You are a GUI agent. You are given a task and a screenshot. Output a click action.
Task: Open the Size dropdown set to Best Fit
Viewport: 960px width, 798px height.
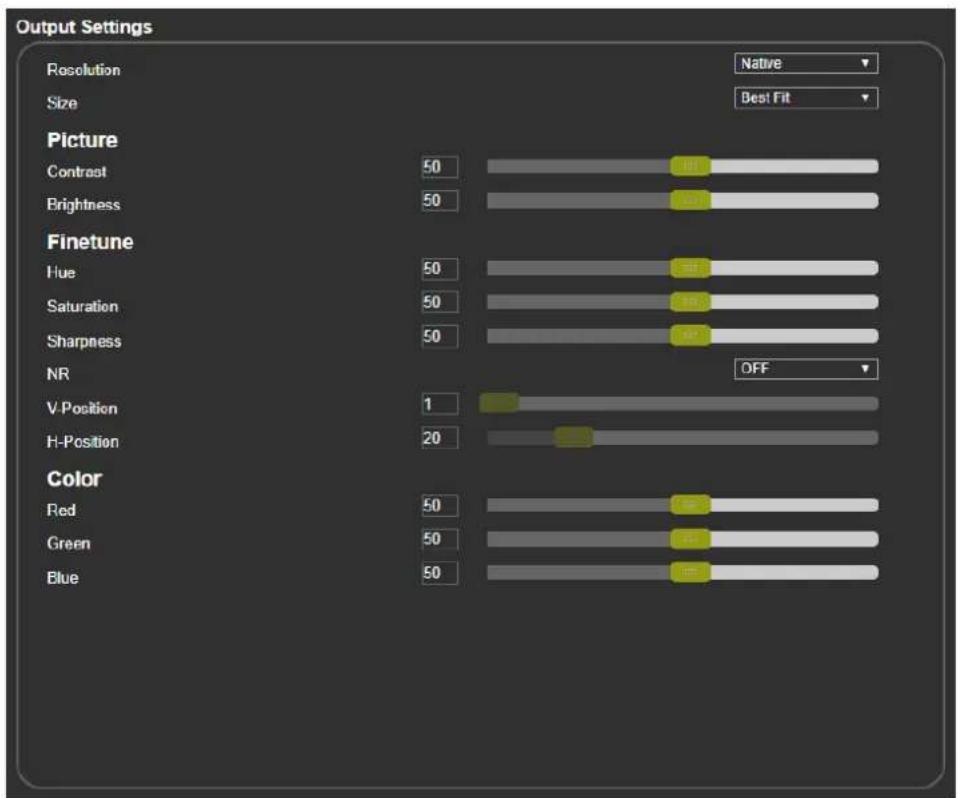(806, 98)
